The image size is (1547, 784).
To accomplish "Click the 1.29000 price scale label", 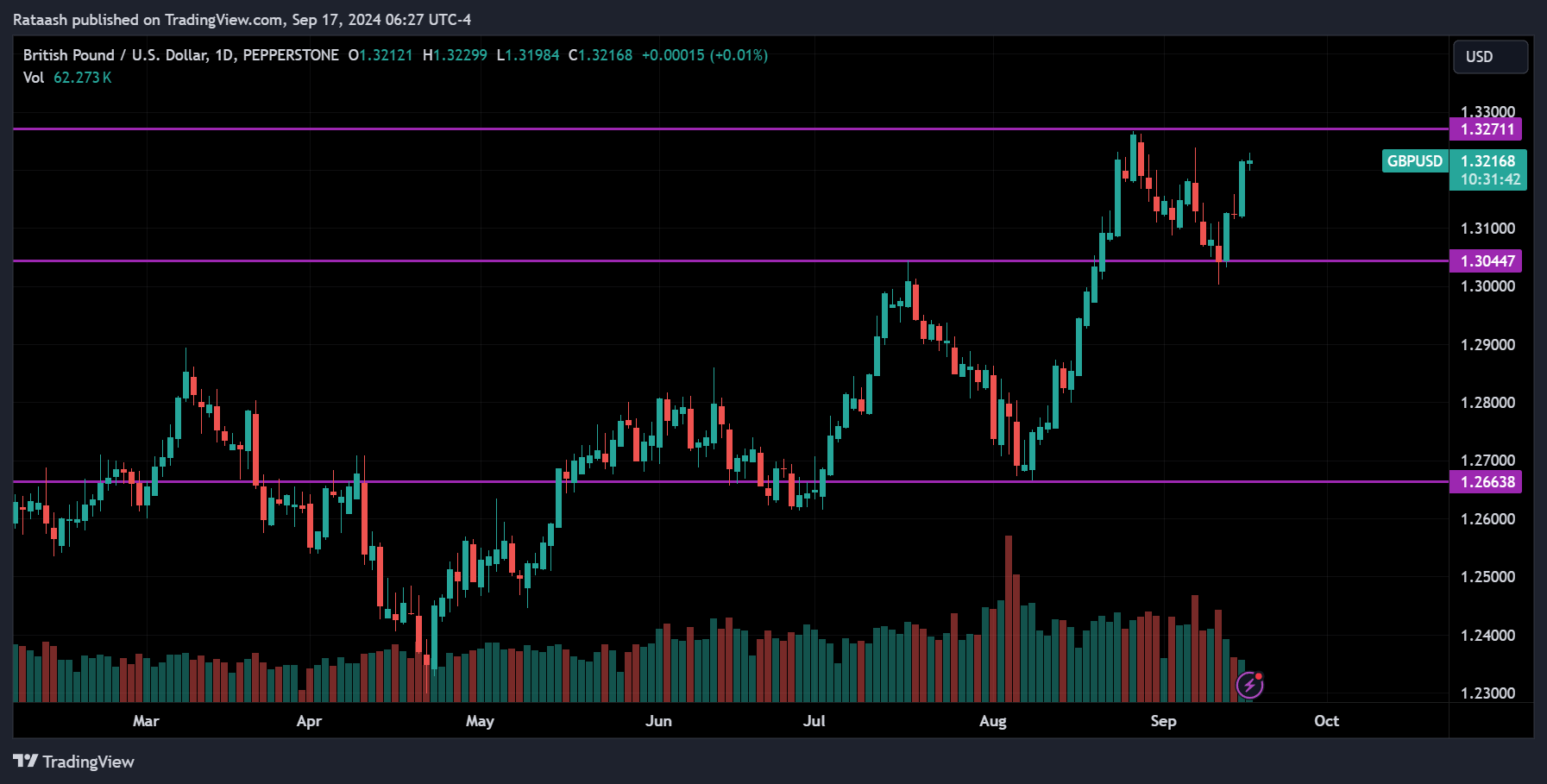I will tap(1487, 345).
